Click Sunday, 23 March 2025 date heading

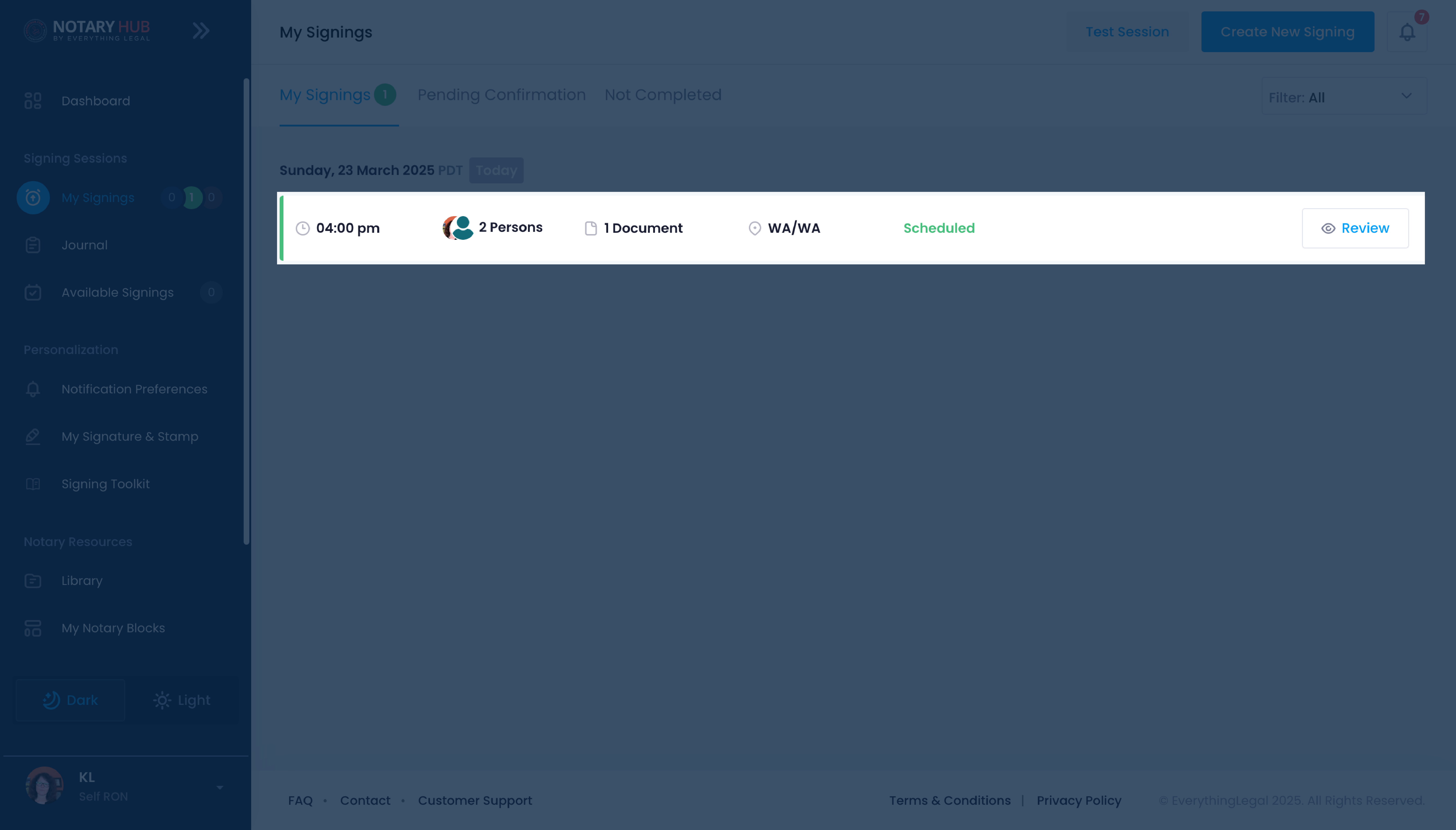(x=357, y=170)
